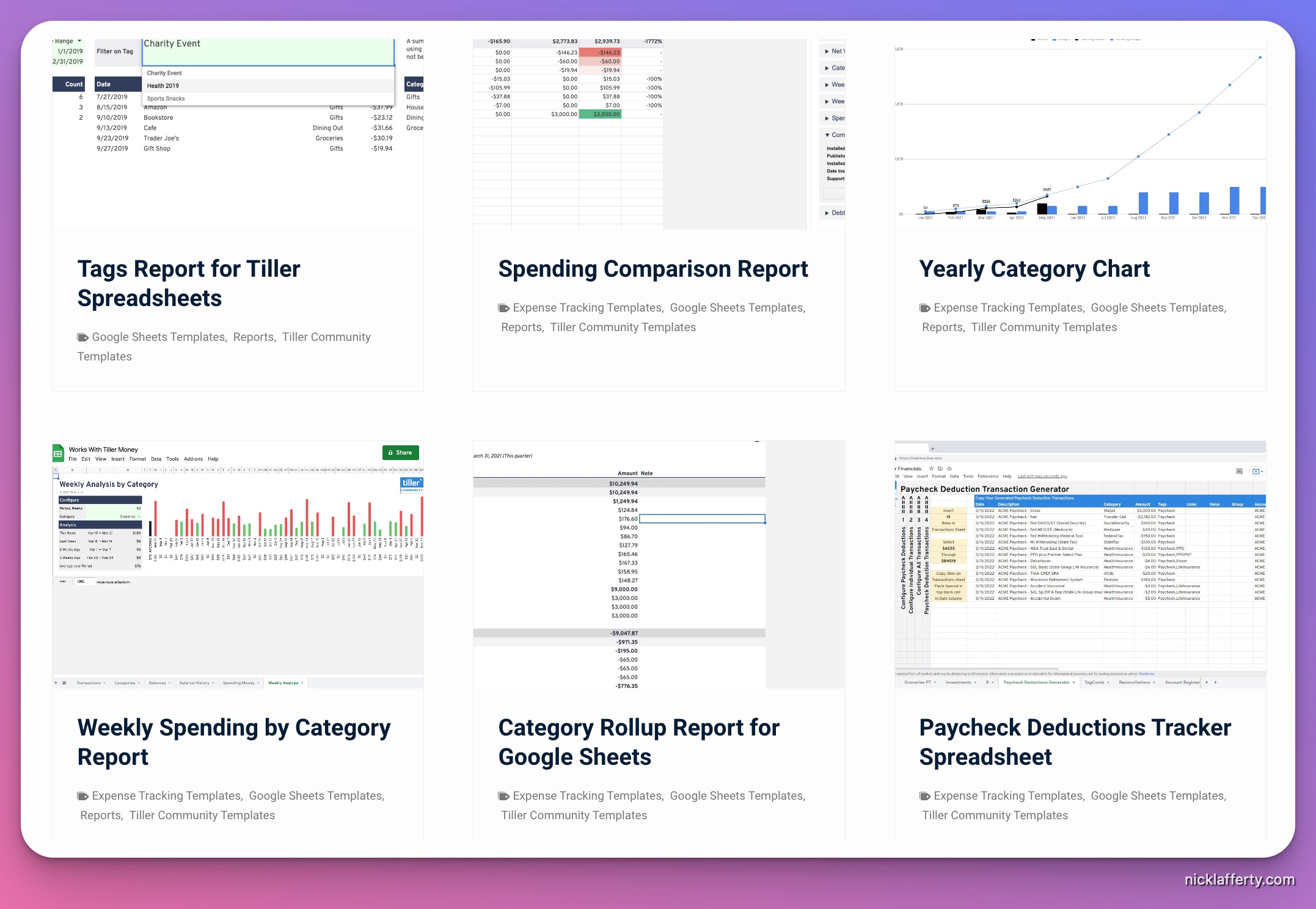Click the Paycheck Deduction Transaction Generator thumbnail
The height and width of the screenshot is (909, 1316).
[x=1080, y=565]
